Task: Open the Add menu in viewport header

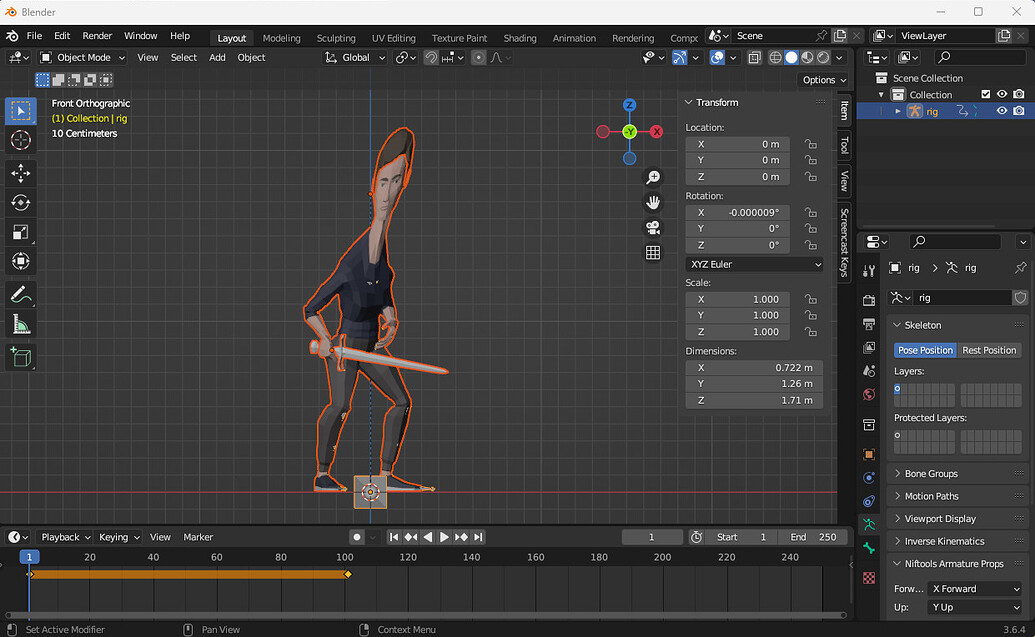Action: [217, 57]
